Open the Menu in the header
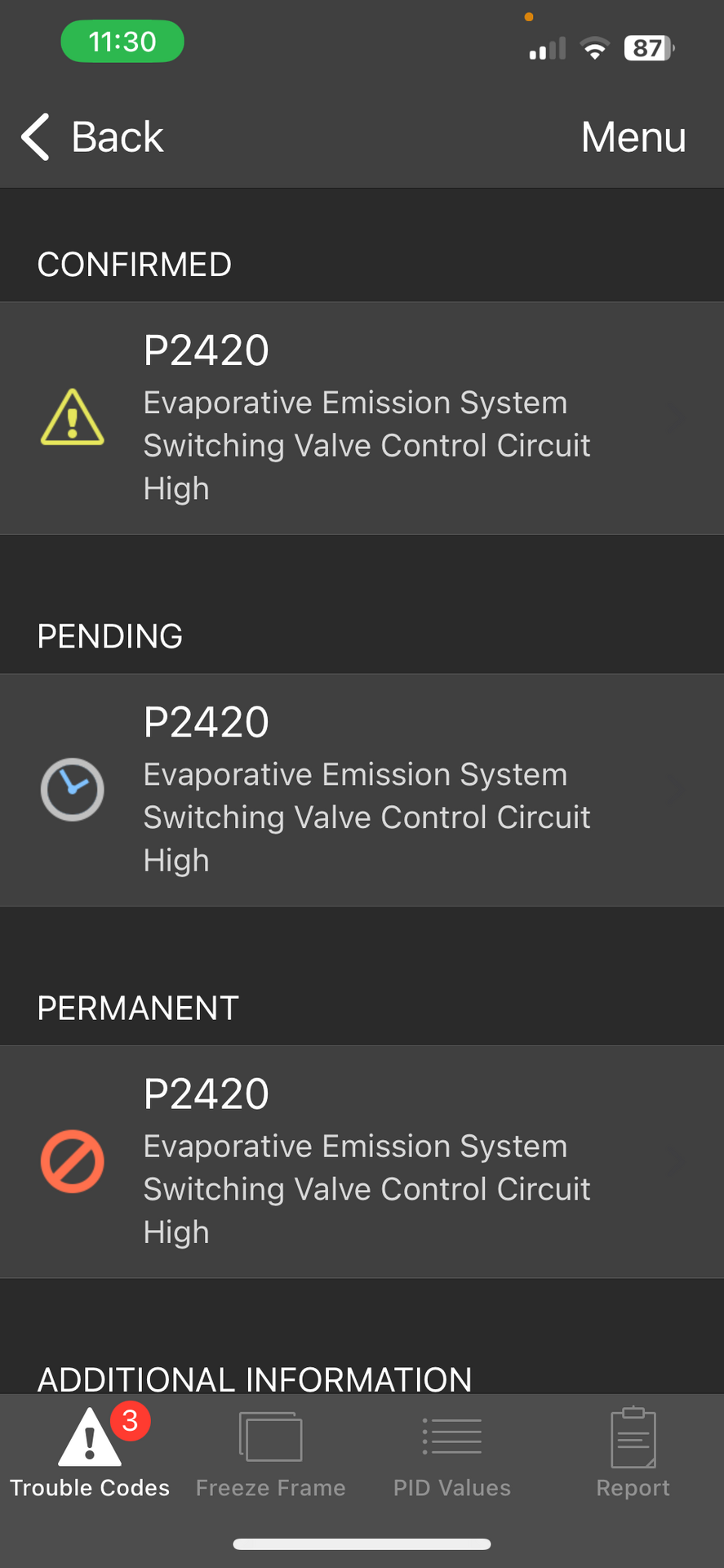This screenshot has width=724, height=1568. coord(633,136)
